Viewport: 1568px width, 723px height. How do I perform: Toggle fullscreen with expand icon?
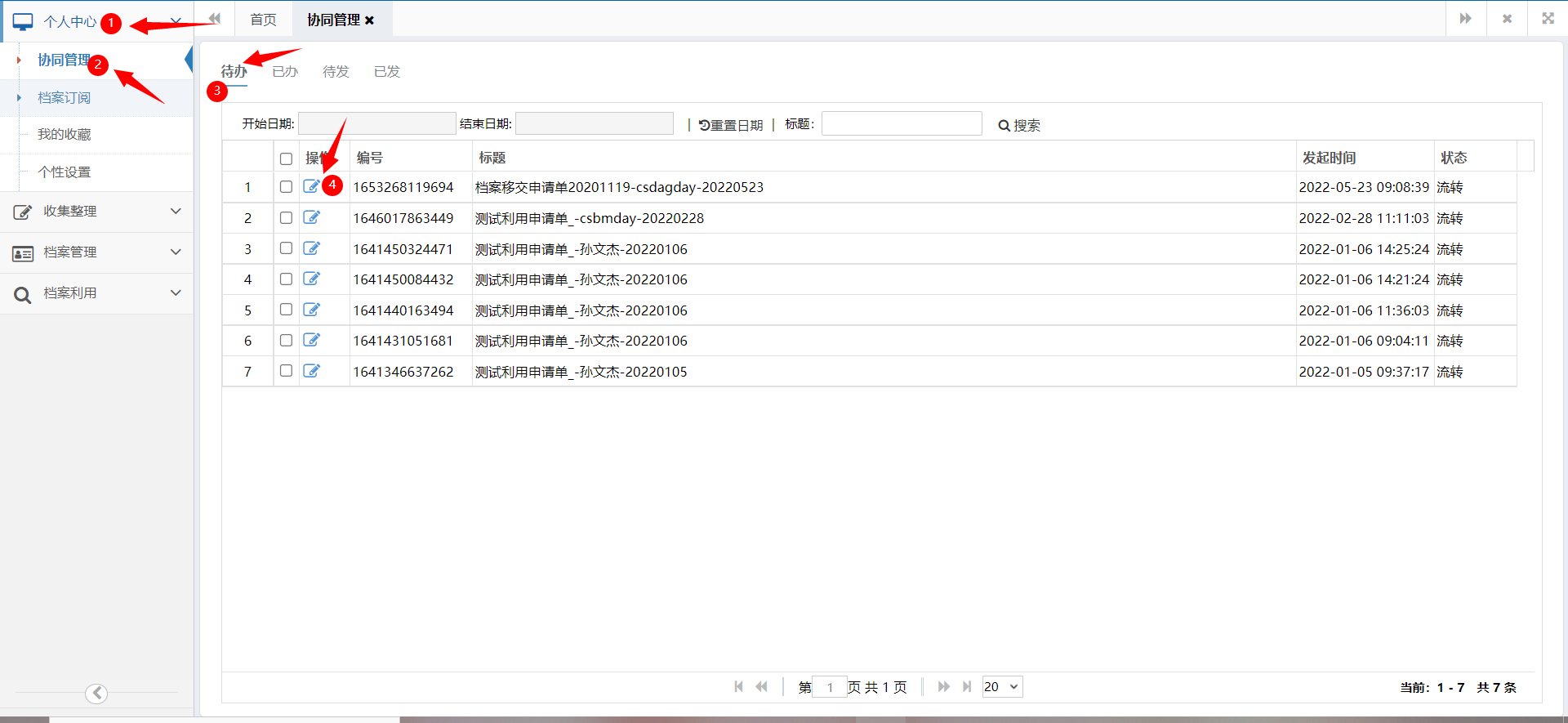[x=1548, y=19]
